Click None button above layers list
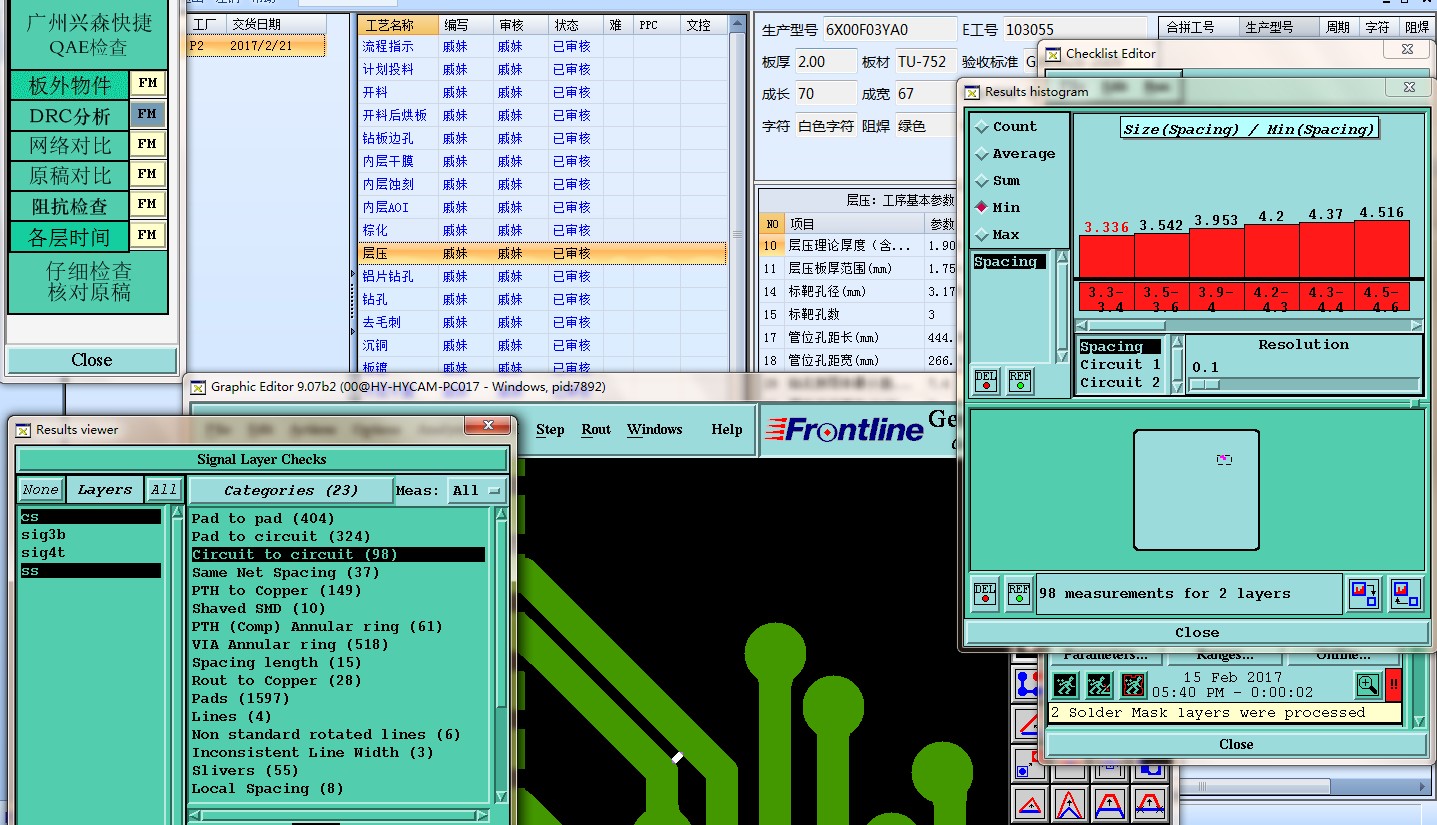 coord(40,490)
